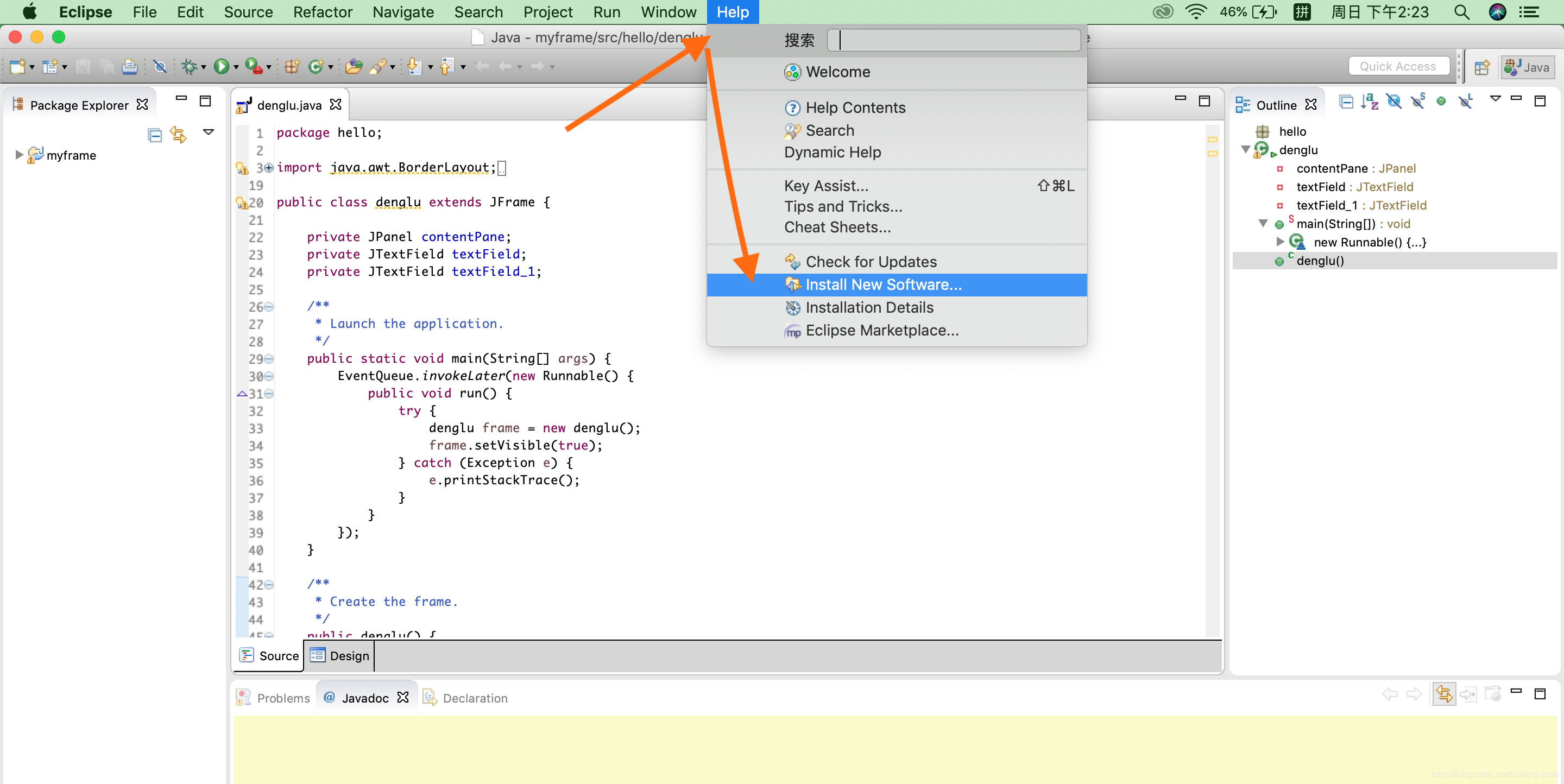Viewport: 1564px width, 784px height.
Task: Click the Run External Tools icon
Action: (x=254, y=67)
